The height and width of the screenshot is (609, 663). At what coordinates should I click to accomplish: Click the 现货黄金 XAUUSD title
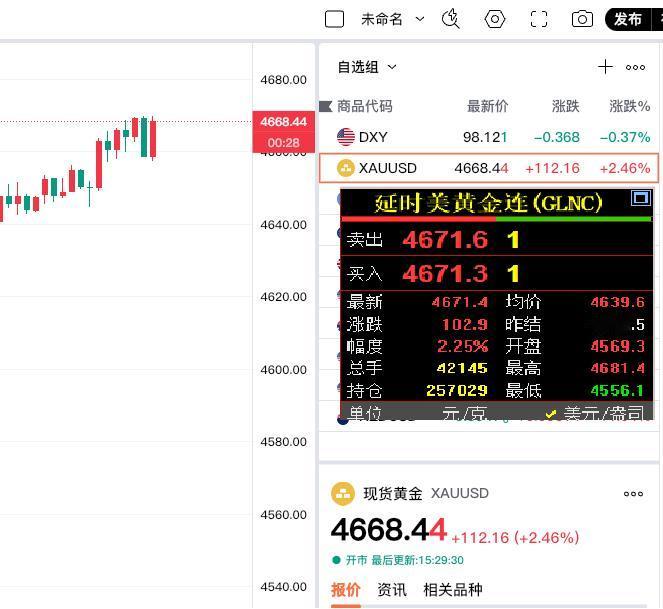click(x=426, y=494)
